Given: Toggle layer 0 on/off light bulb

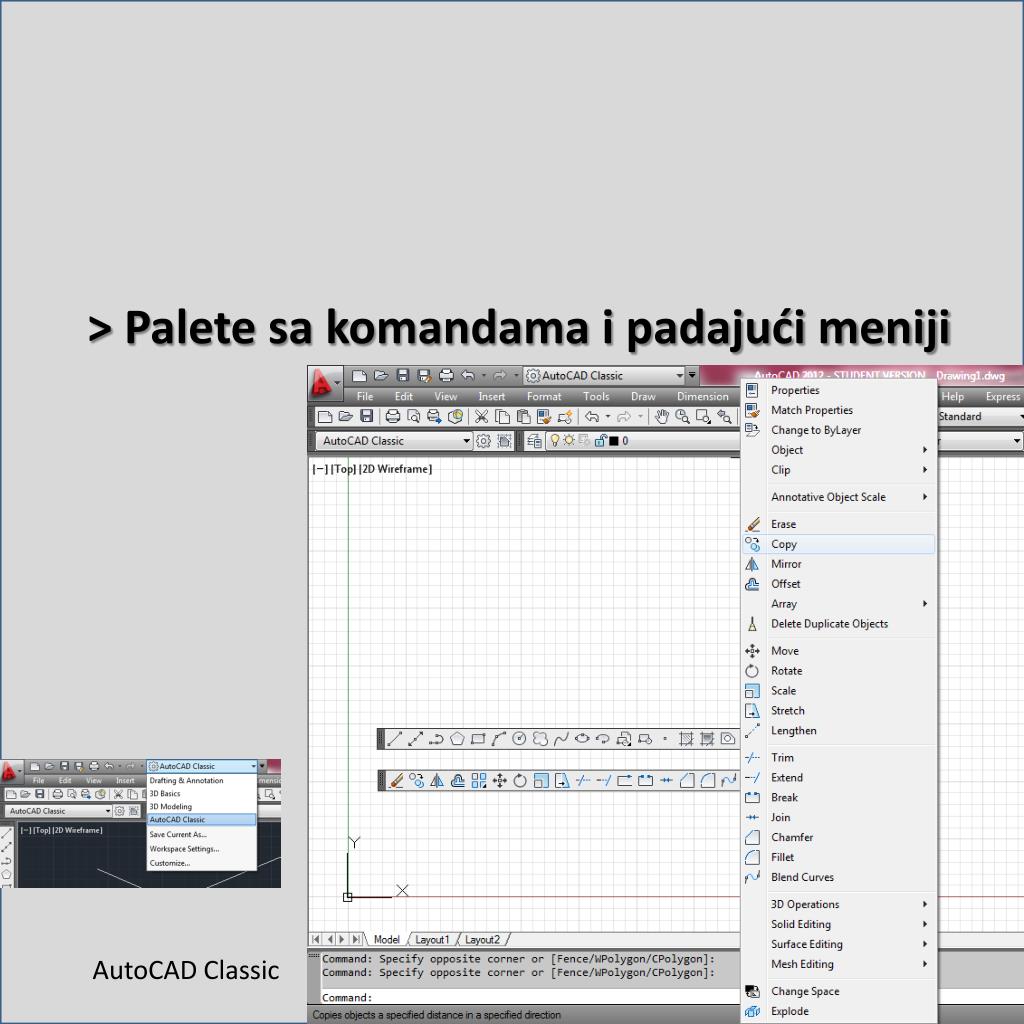Looking at the screenshot, I should coord(555,441).
